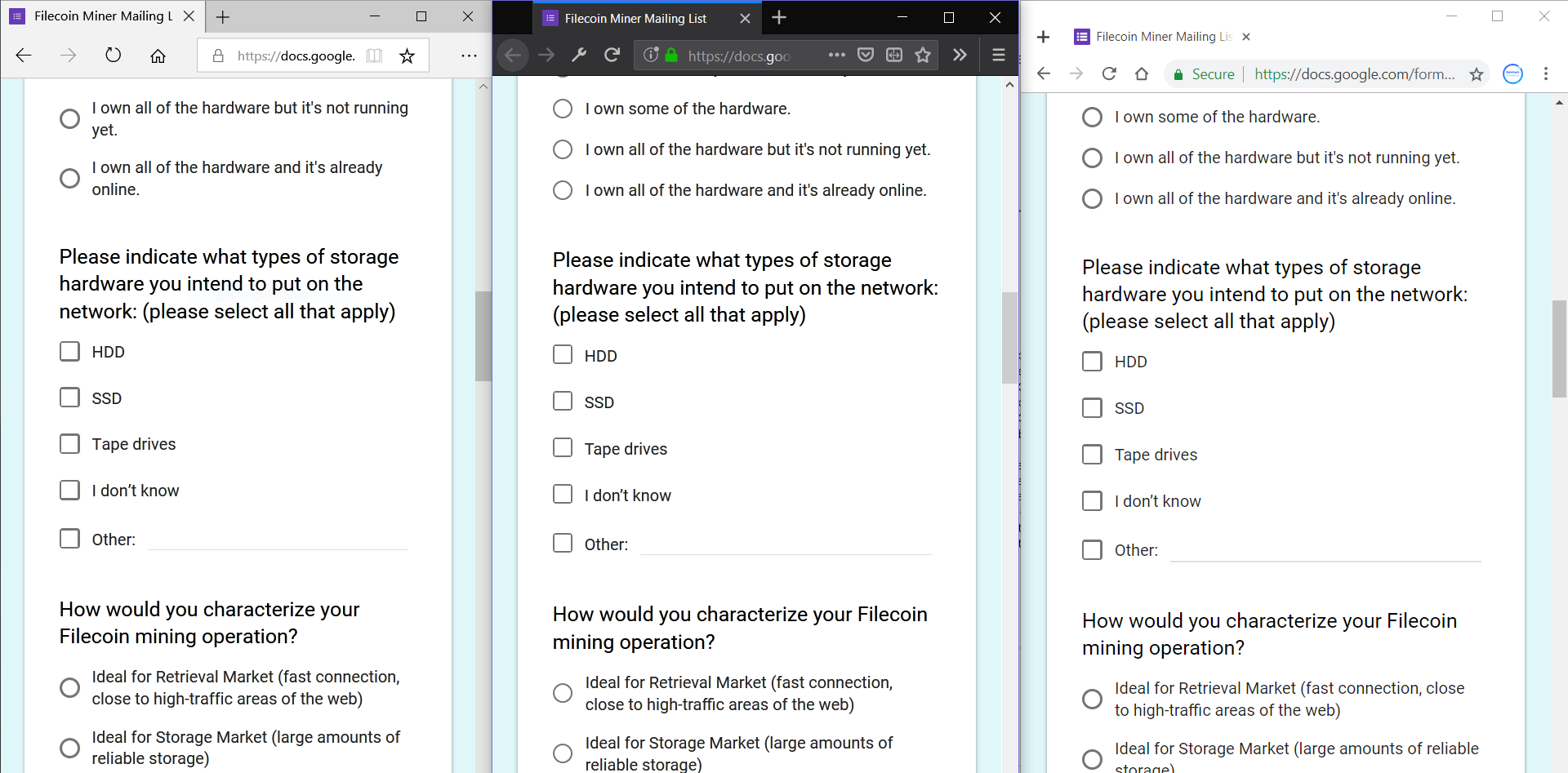Open the page actions menu (three dots) in Firefox address bar
The height and width of the screenshot is (773, 1568).
click(837, 55)
